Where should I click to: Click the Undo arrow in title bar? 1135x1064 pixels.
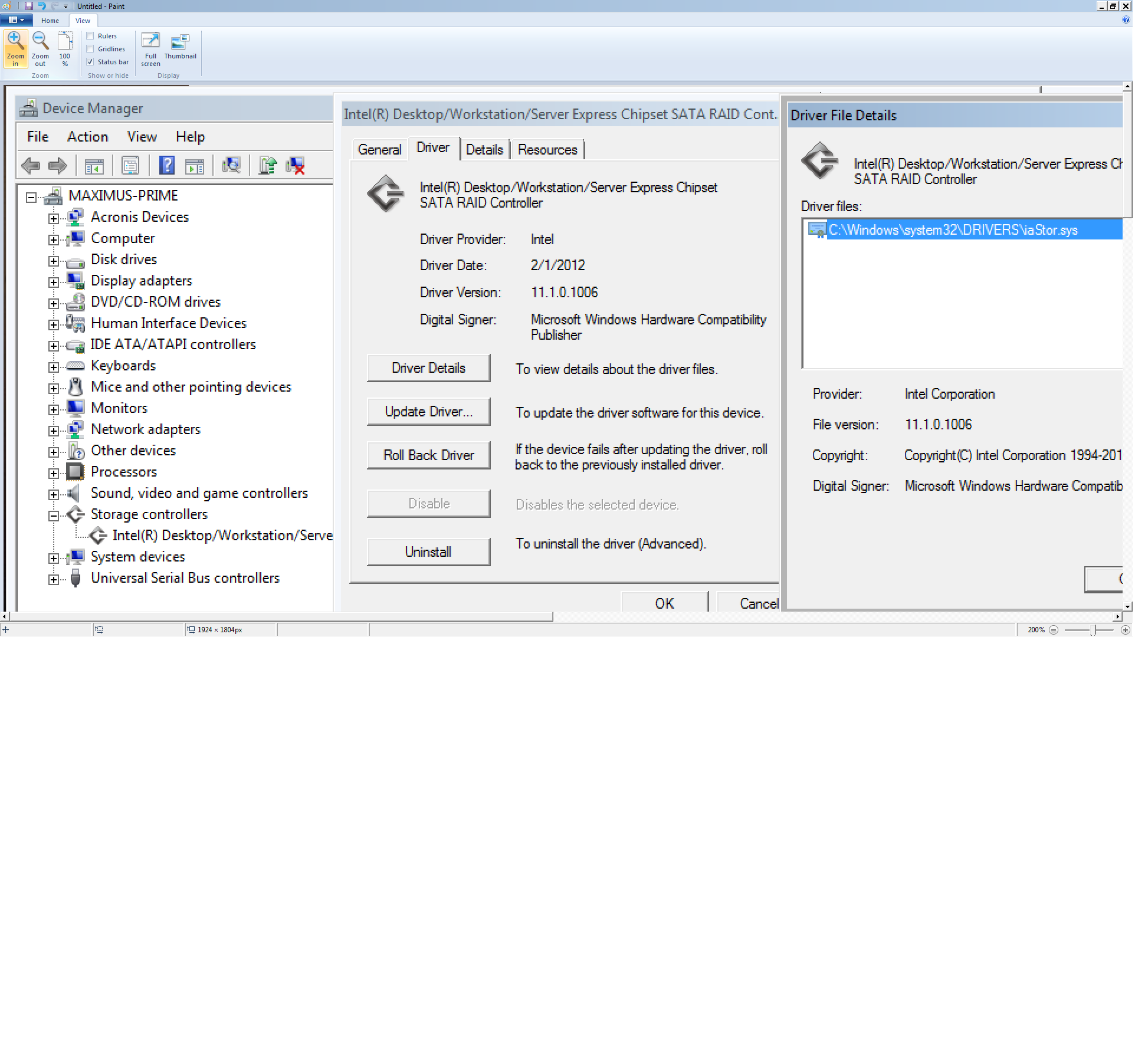tap(41, 6)
